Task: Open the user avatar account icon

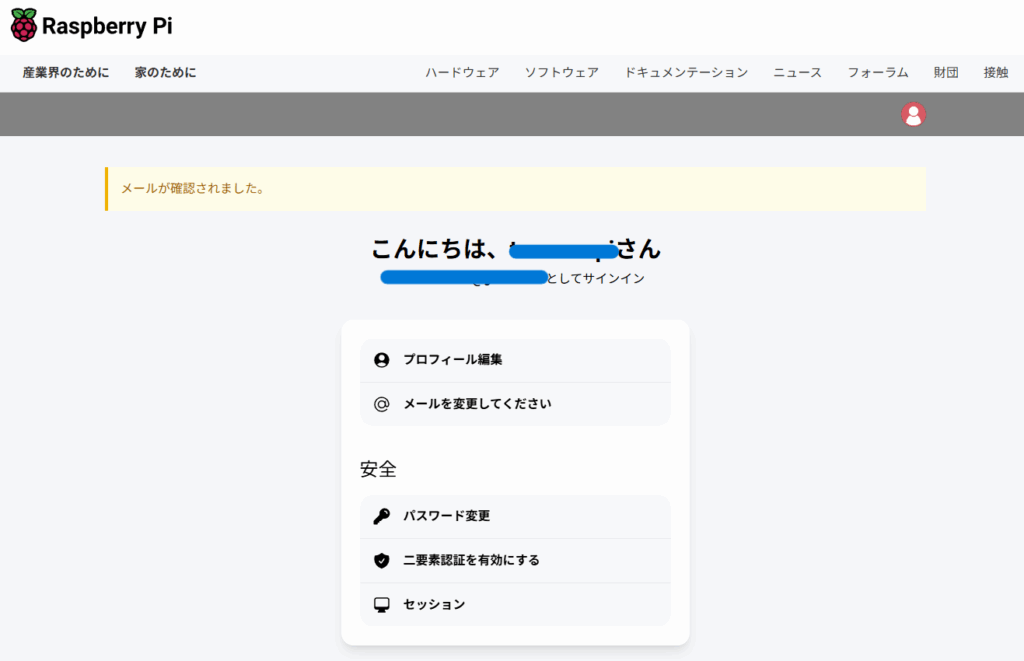Action: click(x=913, y=114)
